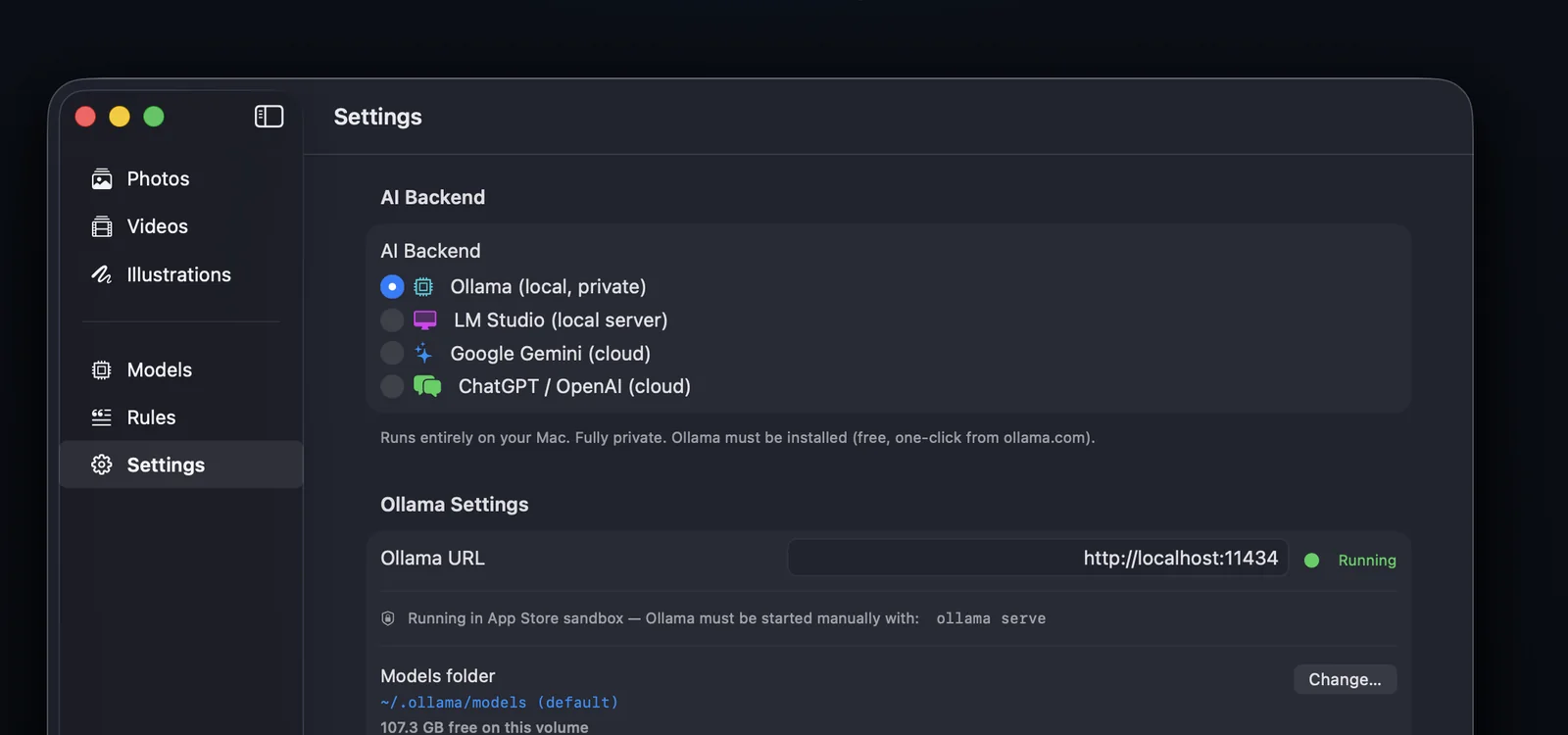Switch to the Illustrations section
Viewport: 1568px width, 735px height.
tap(181, 274)
